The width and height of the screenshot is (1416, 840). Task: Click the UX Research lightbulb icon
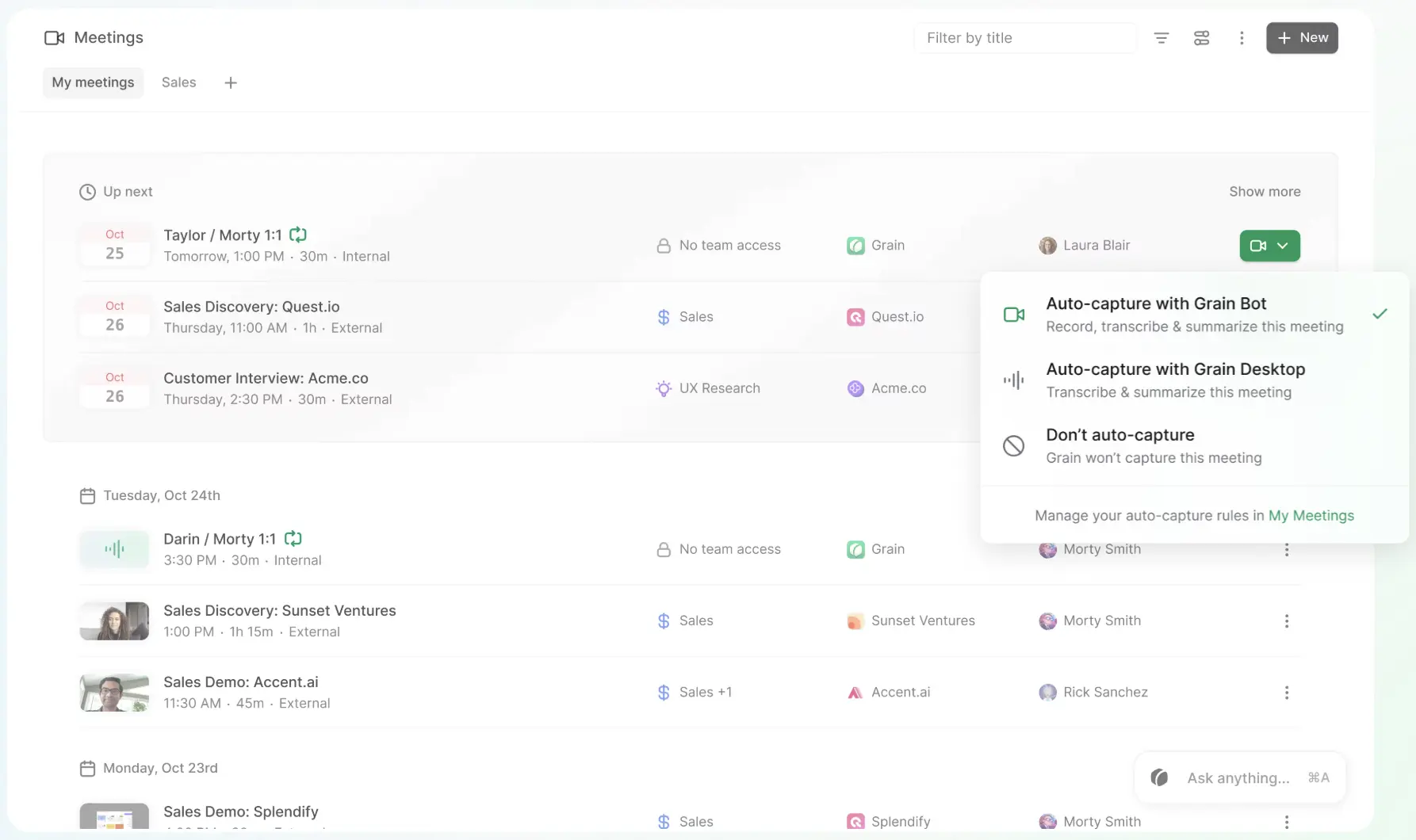pyautogui.click(x=664, y=388)
